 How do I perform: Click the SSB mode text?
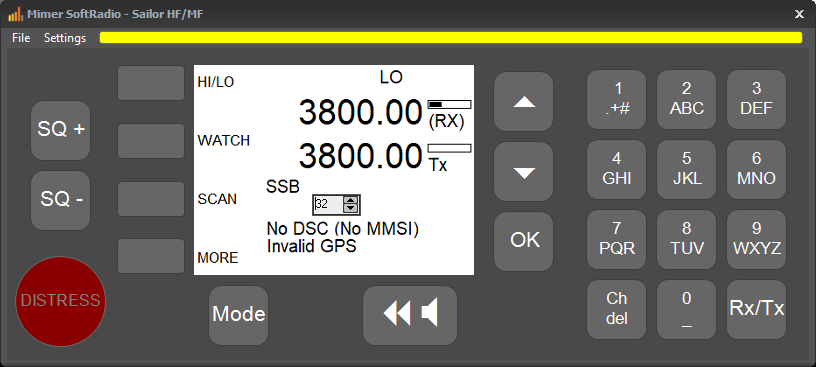283,187
